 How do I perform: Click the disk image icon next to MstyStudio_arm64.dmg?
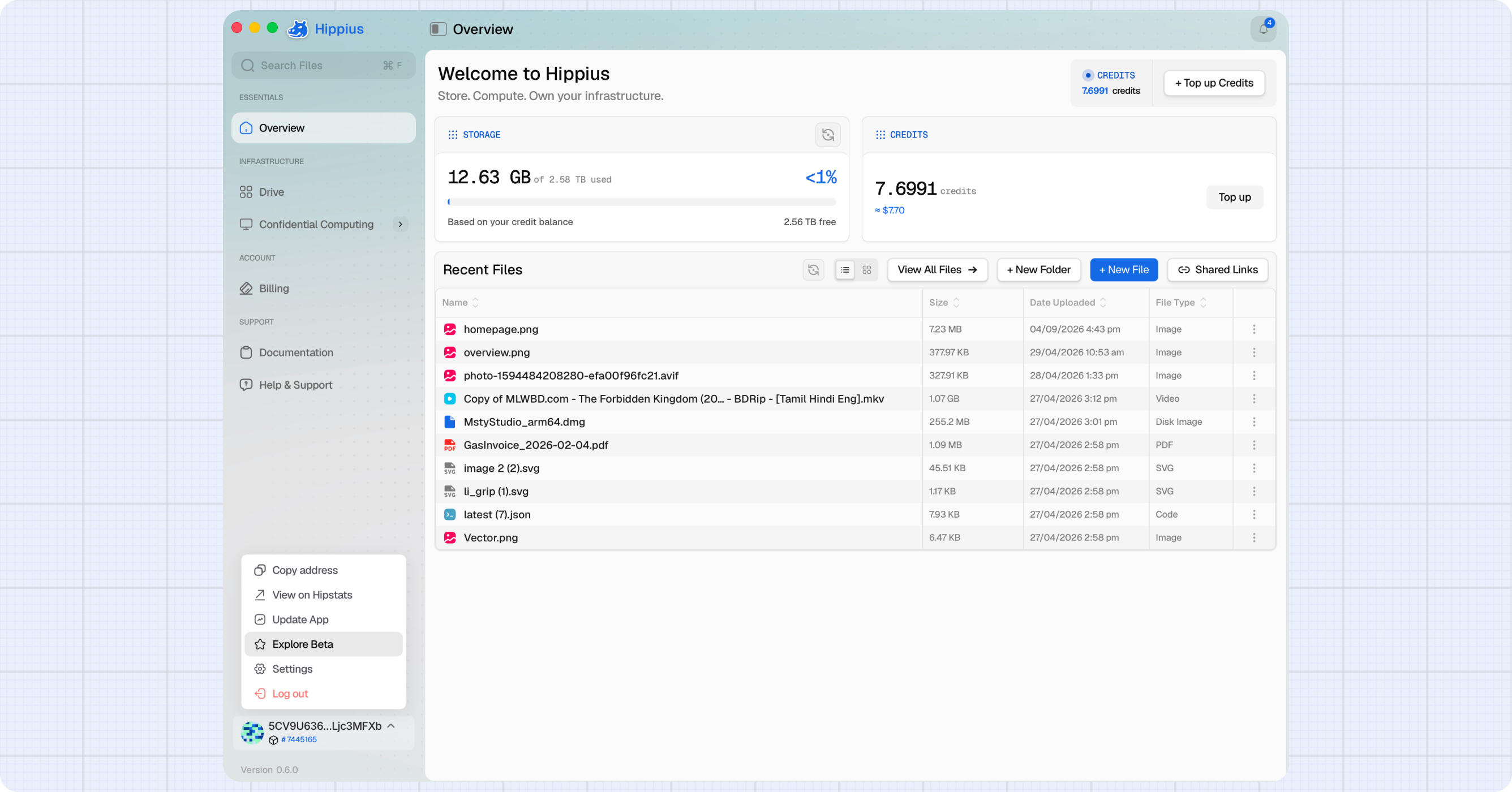coord(450,422)
